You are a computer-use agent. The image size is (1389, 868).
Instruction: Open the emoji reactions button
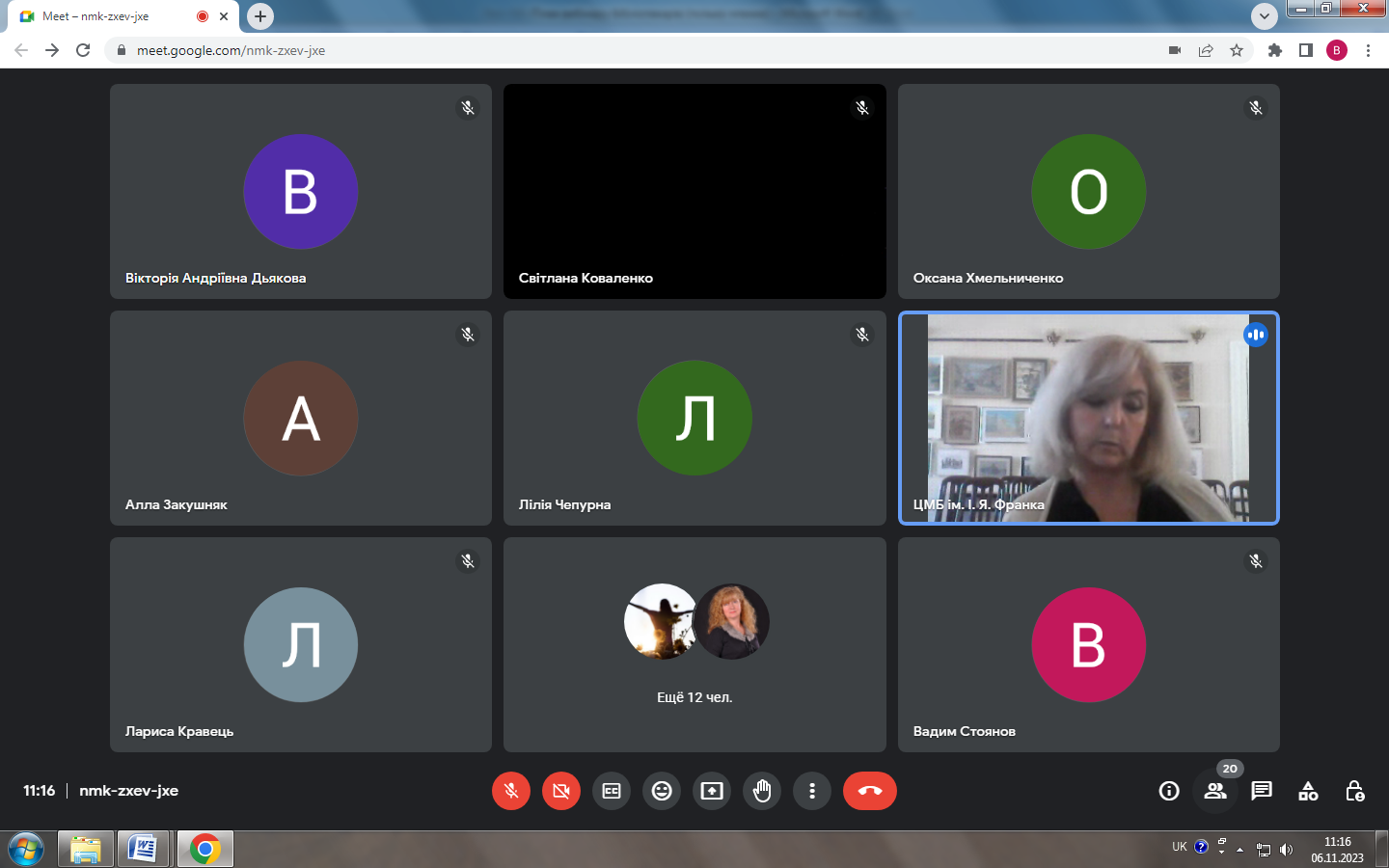coord(662,791)
